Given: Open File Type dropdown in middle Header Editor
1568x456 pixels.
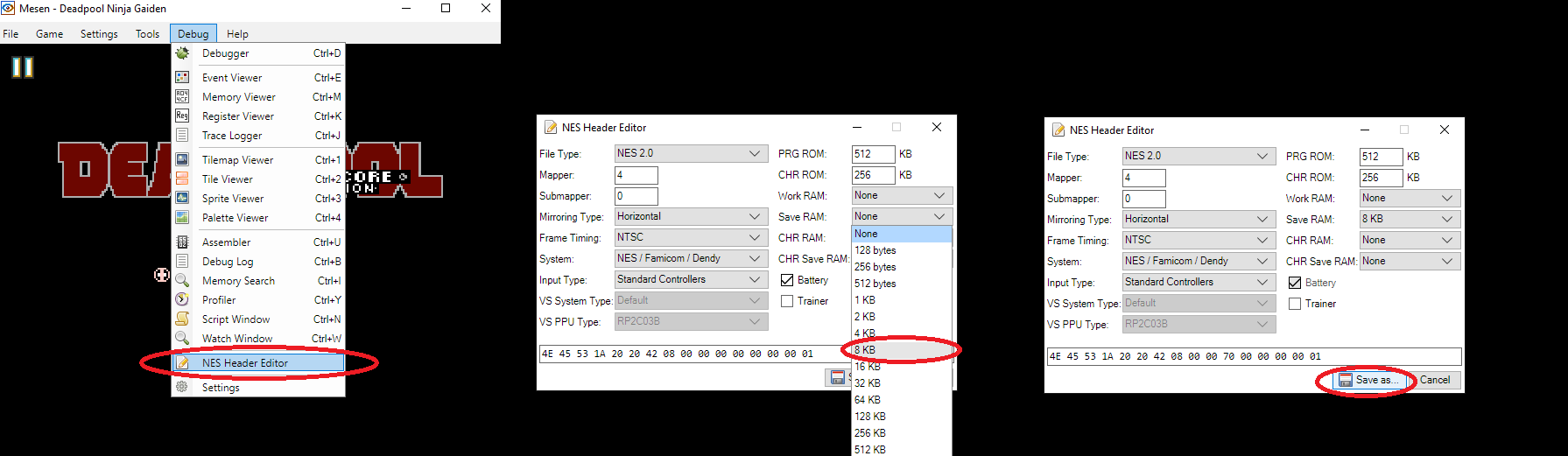Looking at the screenshot, I should 691,153.
